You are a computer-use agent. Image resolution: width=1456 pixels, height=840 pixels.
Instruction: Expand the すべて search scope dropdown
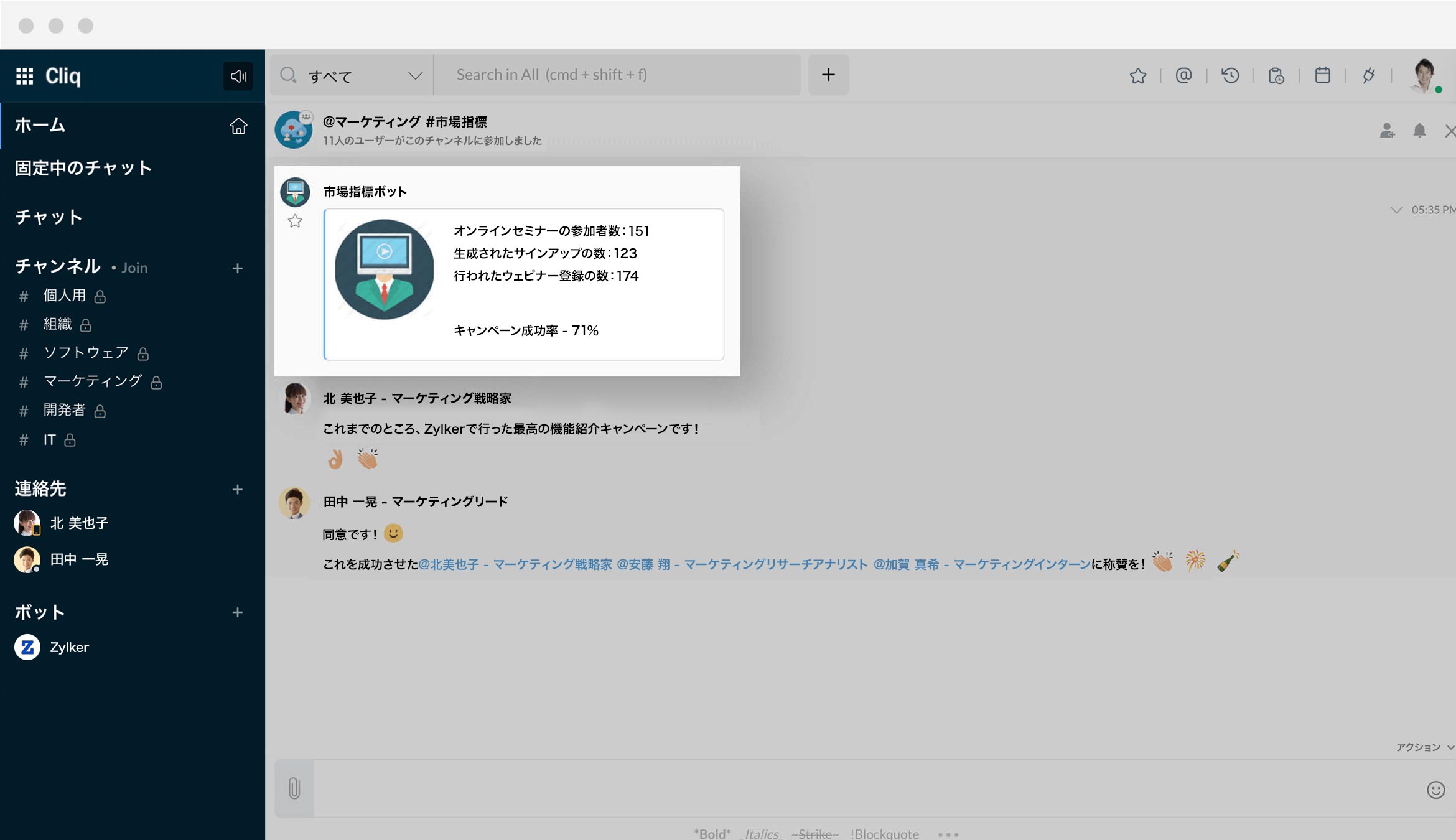tap(415, 76)
